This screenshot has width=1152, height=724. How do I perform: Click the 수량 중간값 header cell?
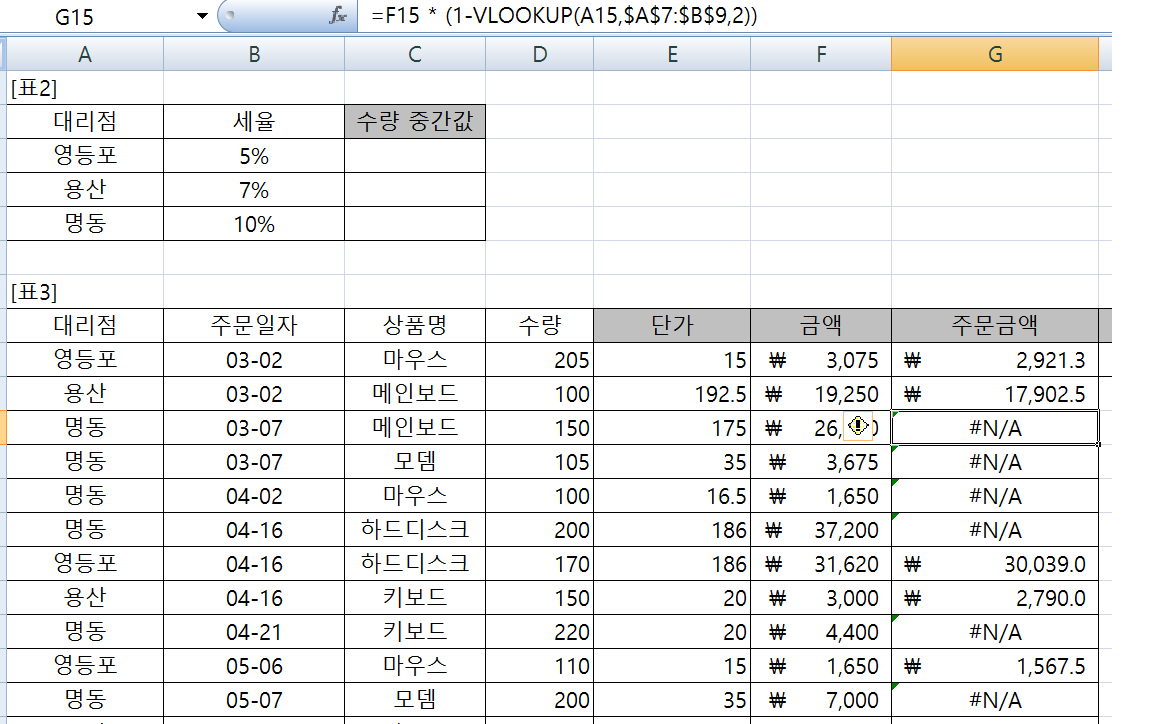point(415,122)
